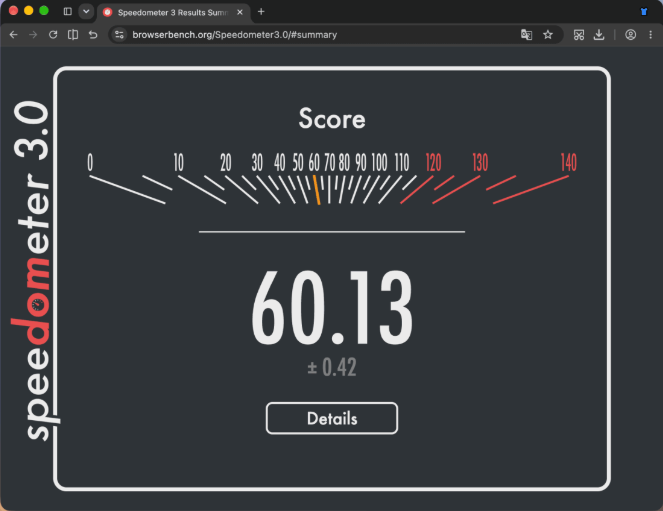Viewport: 663px width, 511px height.
Task: Click the Score heading
Action: click(x=332, y=118)
